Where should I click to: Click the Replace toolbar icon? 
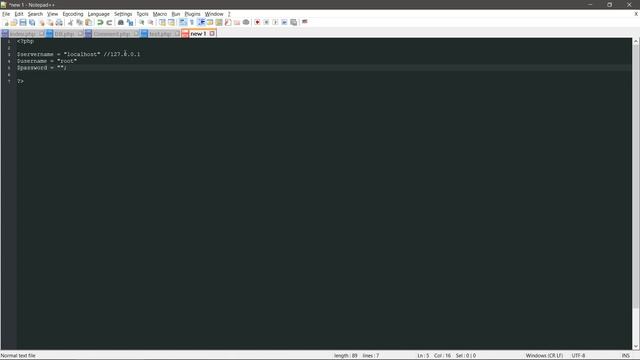tap(130, 22)
